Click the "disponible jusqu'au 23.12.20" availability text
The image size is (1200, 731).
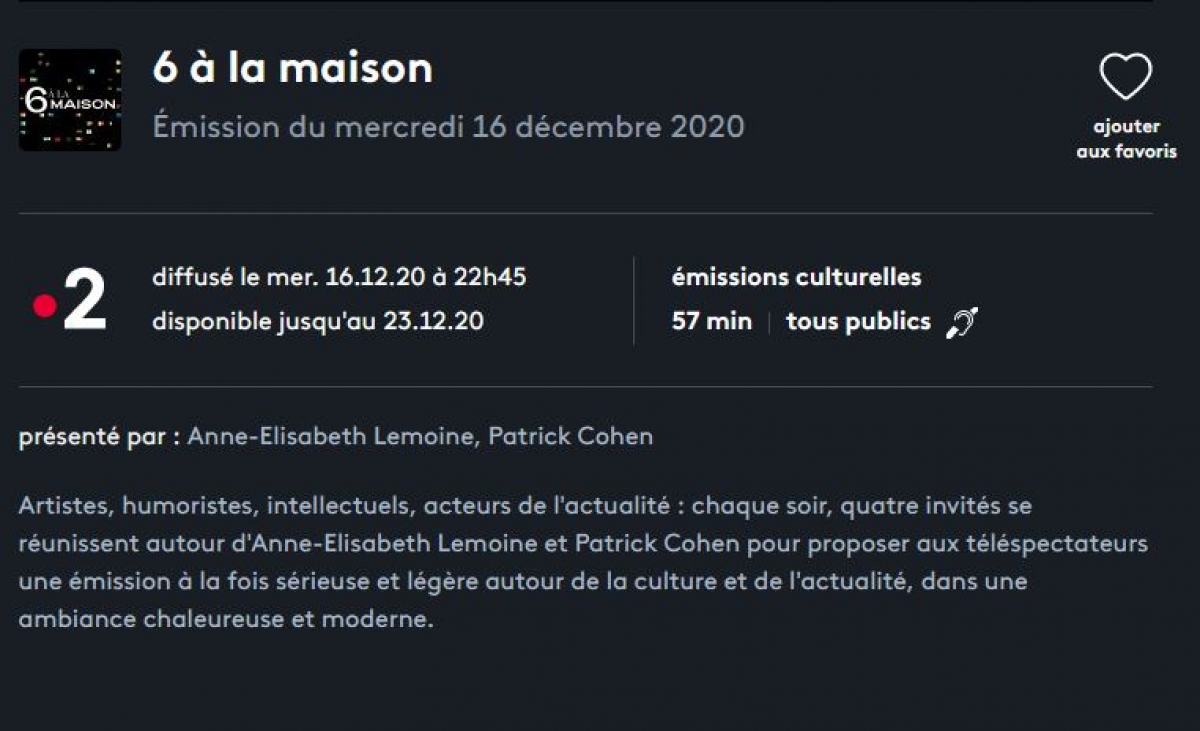[x=318, y=322]
